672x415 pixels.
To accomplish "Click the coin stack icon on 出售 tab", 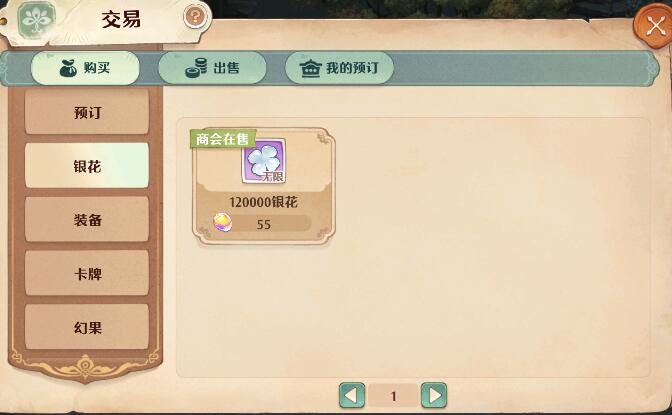I will point(196,68).
